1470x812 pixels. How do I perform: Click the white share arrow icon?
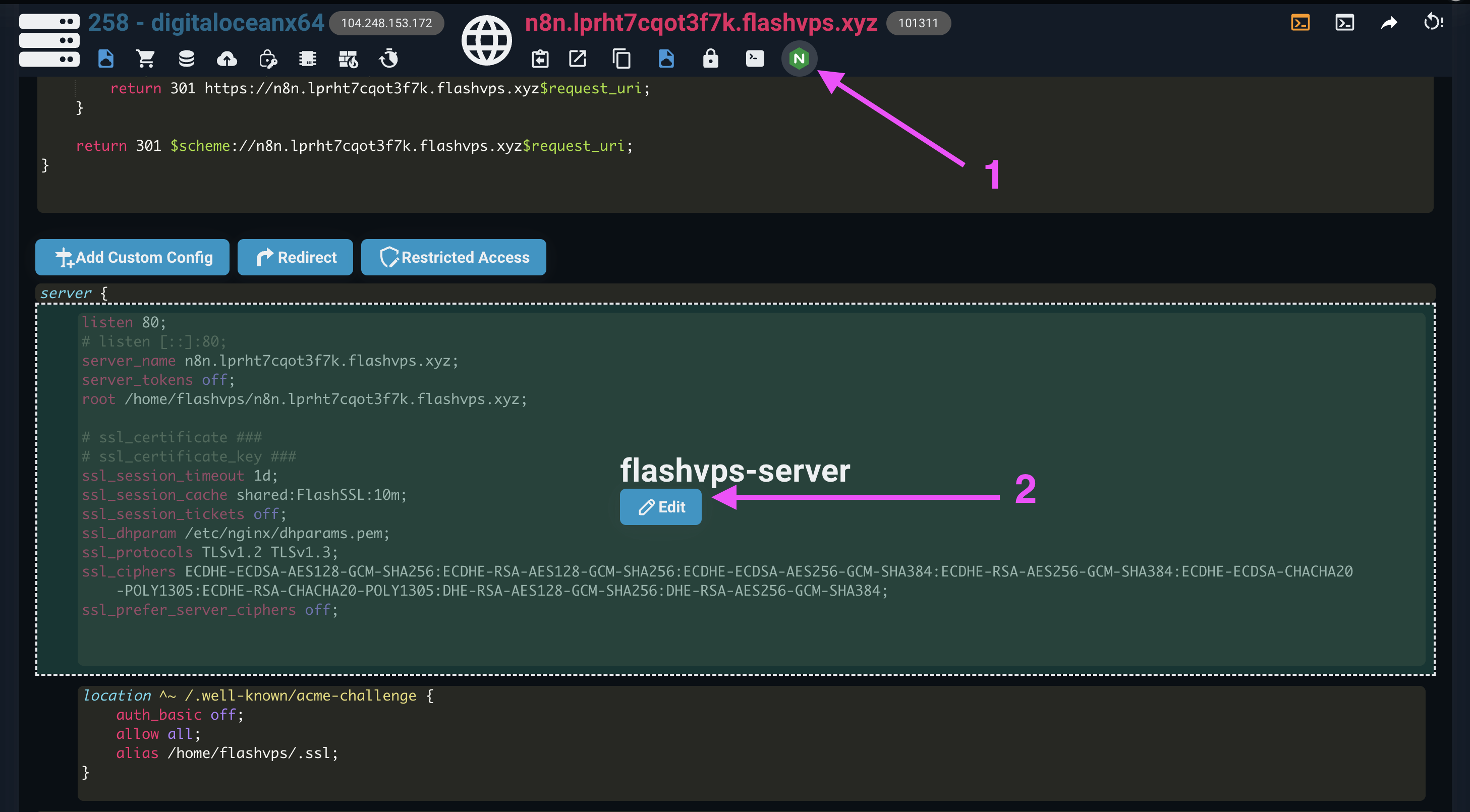[1389, 23]
